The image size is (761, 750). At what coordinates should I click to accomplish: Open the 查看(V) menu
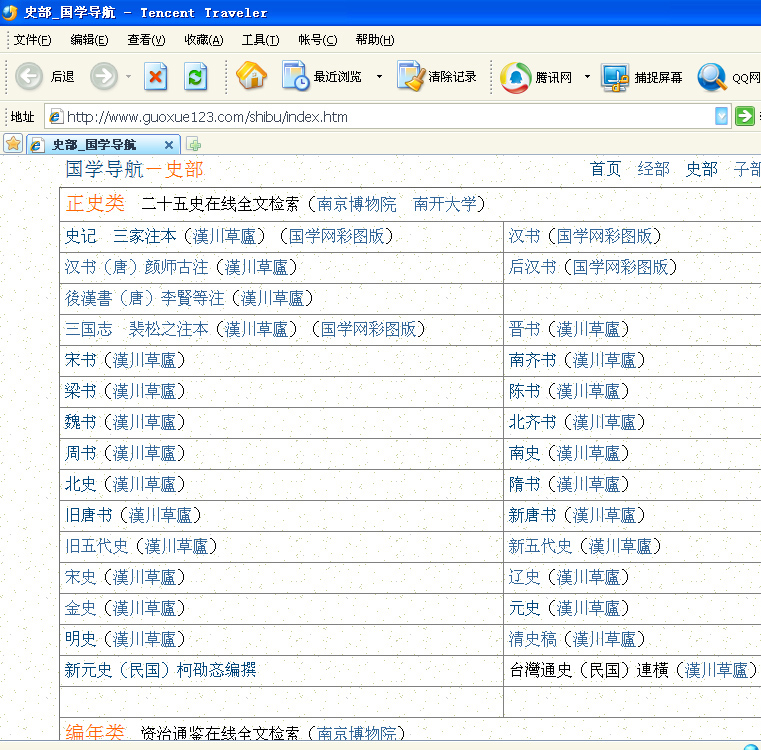146,40
